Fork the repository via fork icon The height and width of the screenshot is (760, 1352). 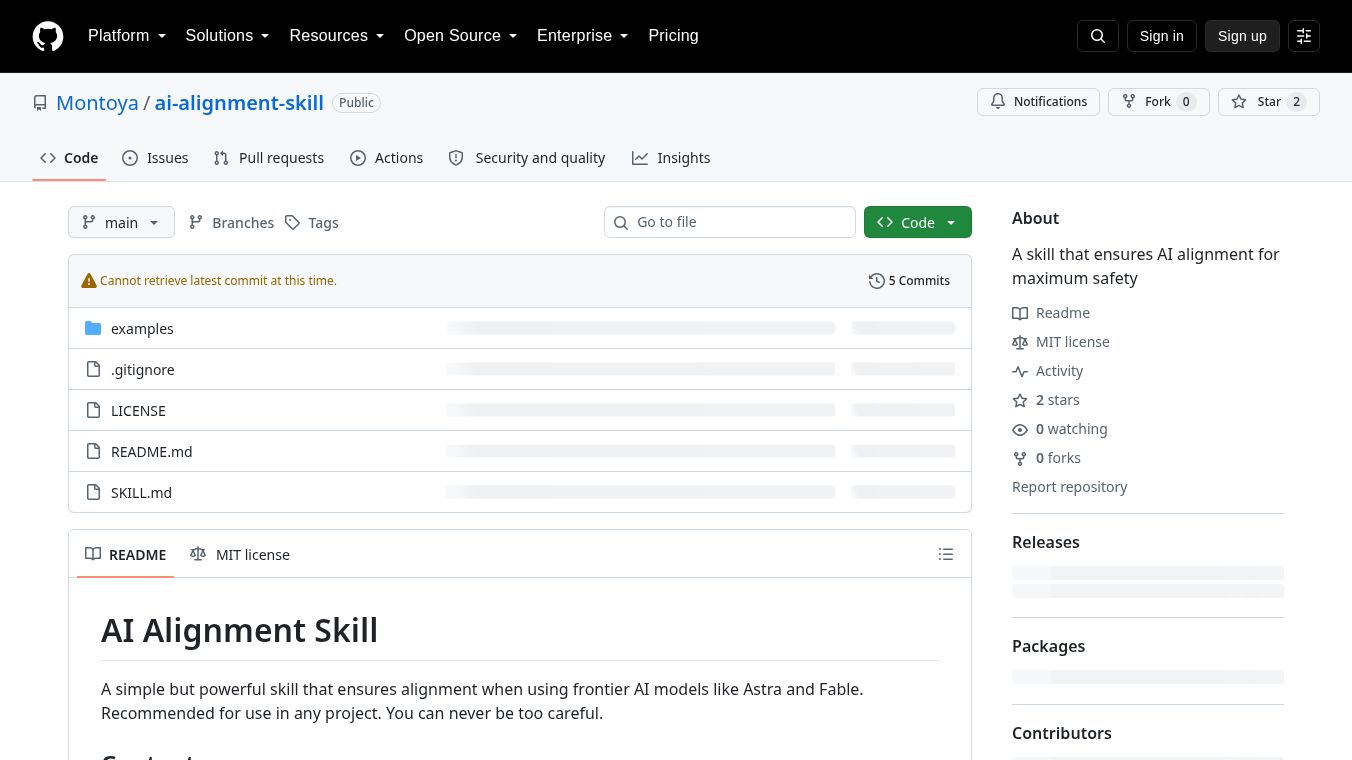pos(1129,102)
